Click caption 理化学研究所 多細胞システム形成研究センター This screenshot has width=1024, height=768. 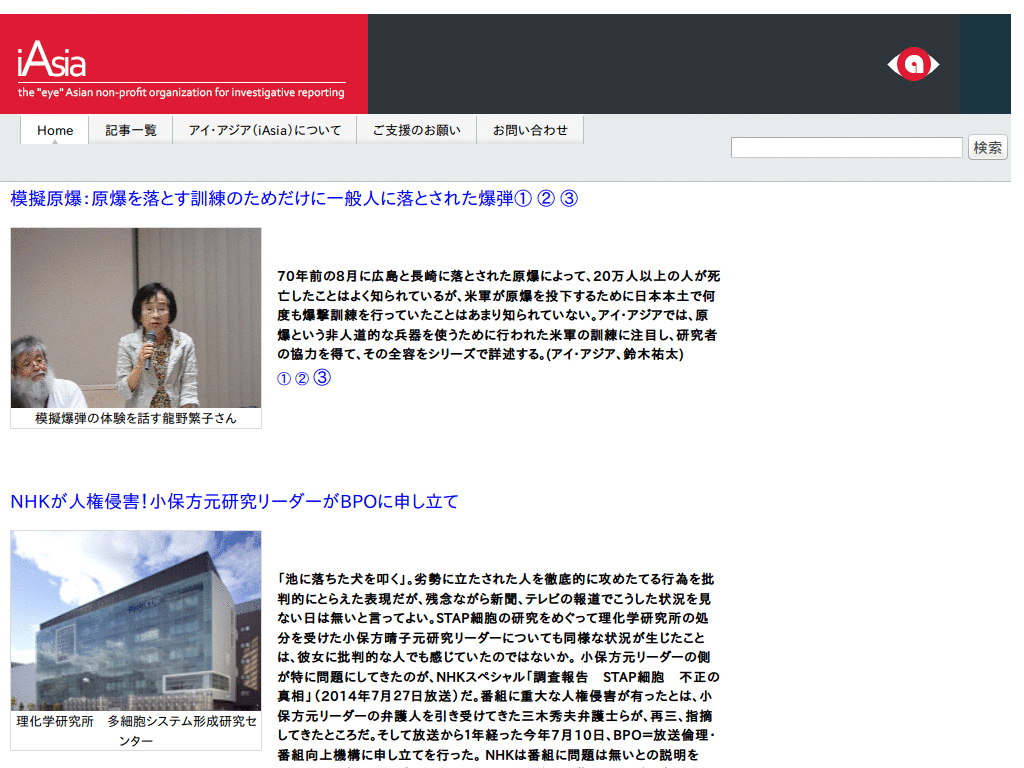point(136,731)
